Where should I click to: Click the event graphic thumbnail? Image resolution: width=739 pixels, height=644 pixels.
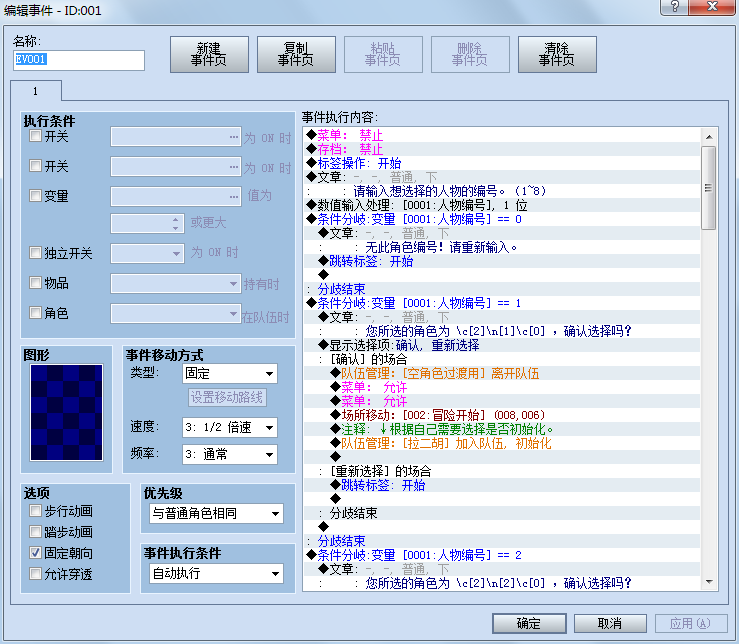66,413
